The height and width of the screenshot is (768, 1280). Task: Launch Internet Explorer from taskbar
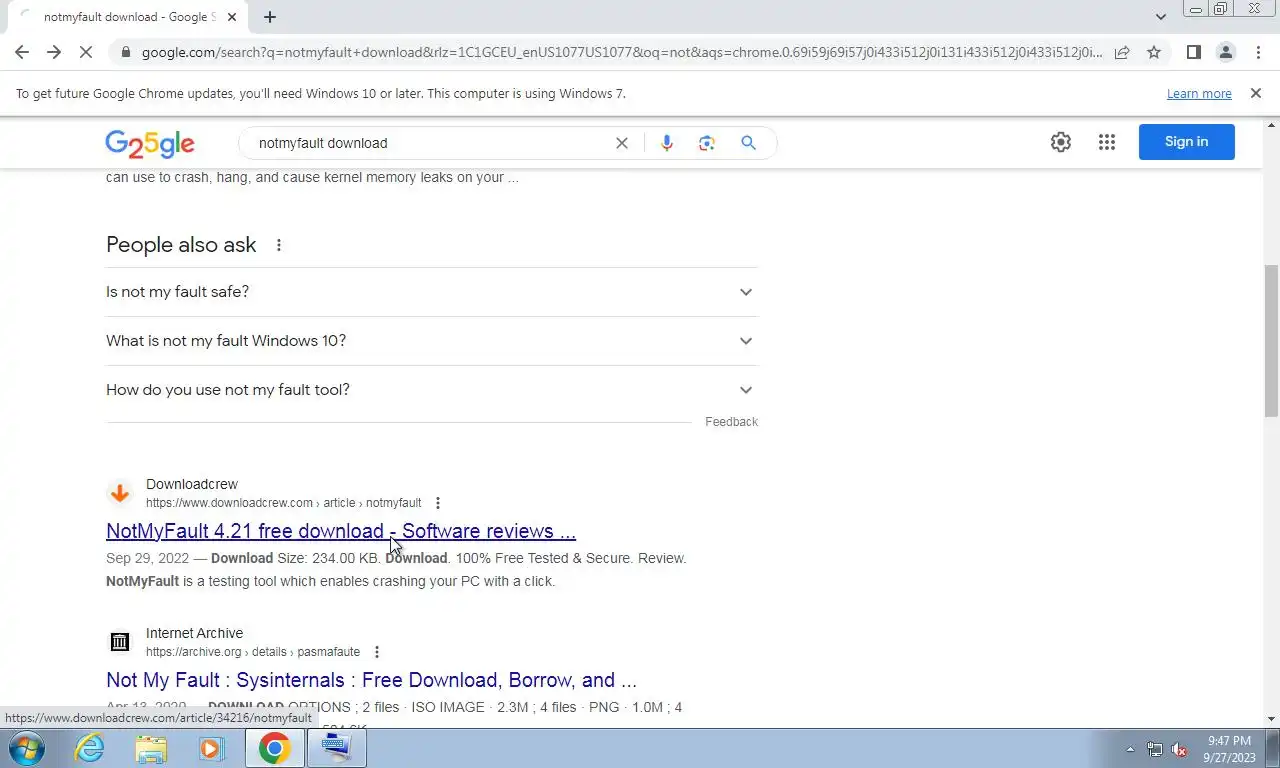click(x=90, y=748)
